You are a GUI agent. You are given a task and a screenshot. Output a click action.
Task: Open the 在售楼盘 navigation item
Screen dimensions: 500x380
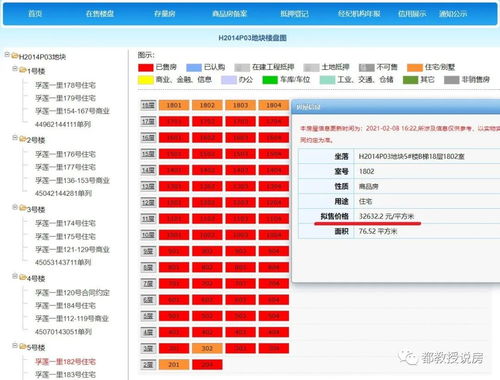[x=100, y=14]
